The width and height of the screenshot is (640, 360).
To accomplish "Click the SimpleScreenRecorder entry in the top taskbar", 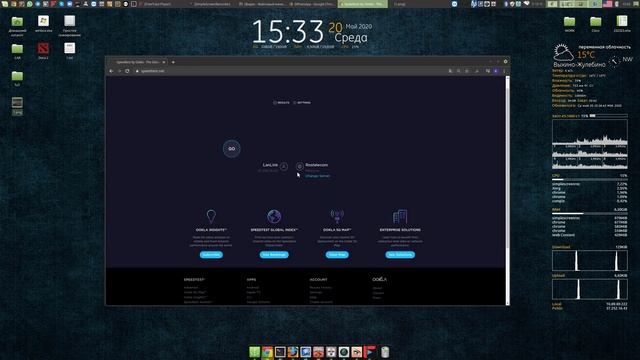I will pos(211,4).
